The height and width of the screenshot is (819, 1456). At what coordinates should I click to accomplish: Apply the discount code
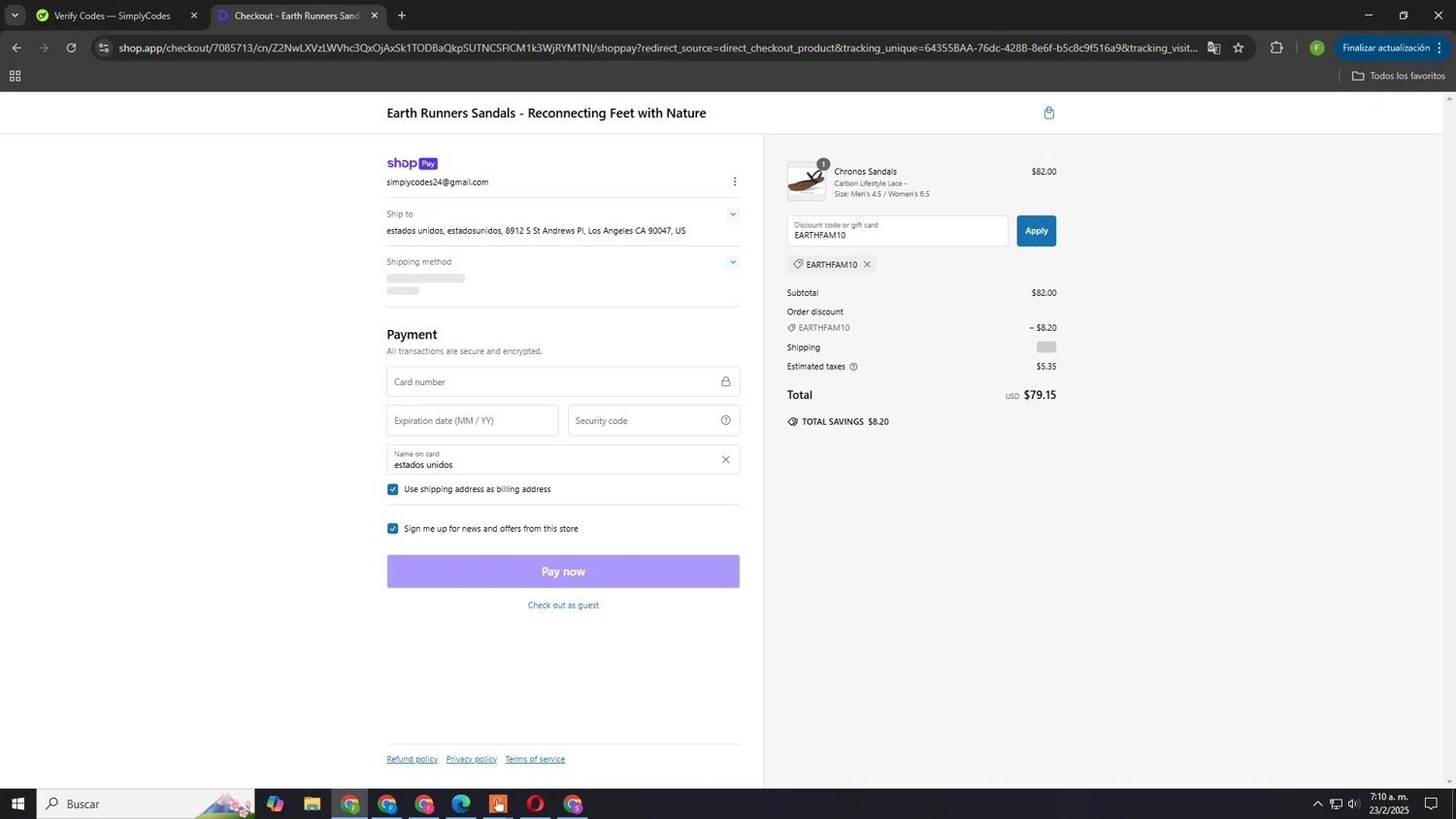pos(1037,231)
